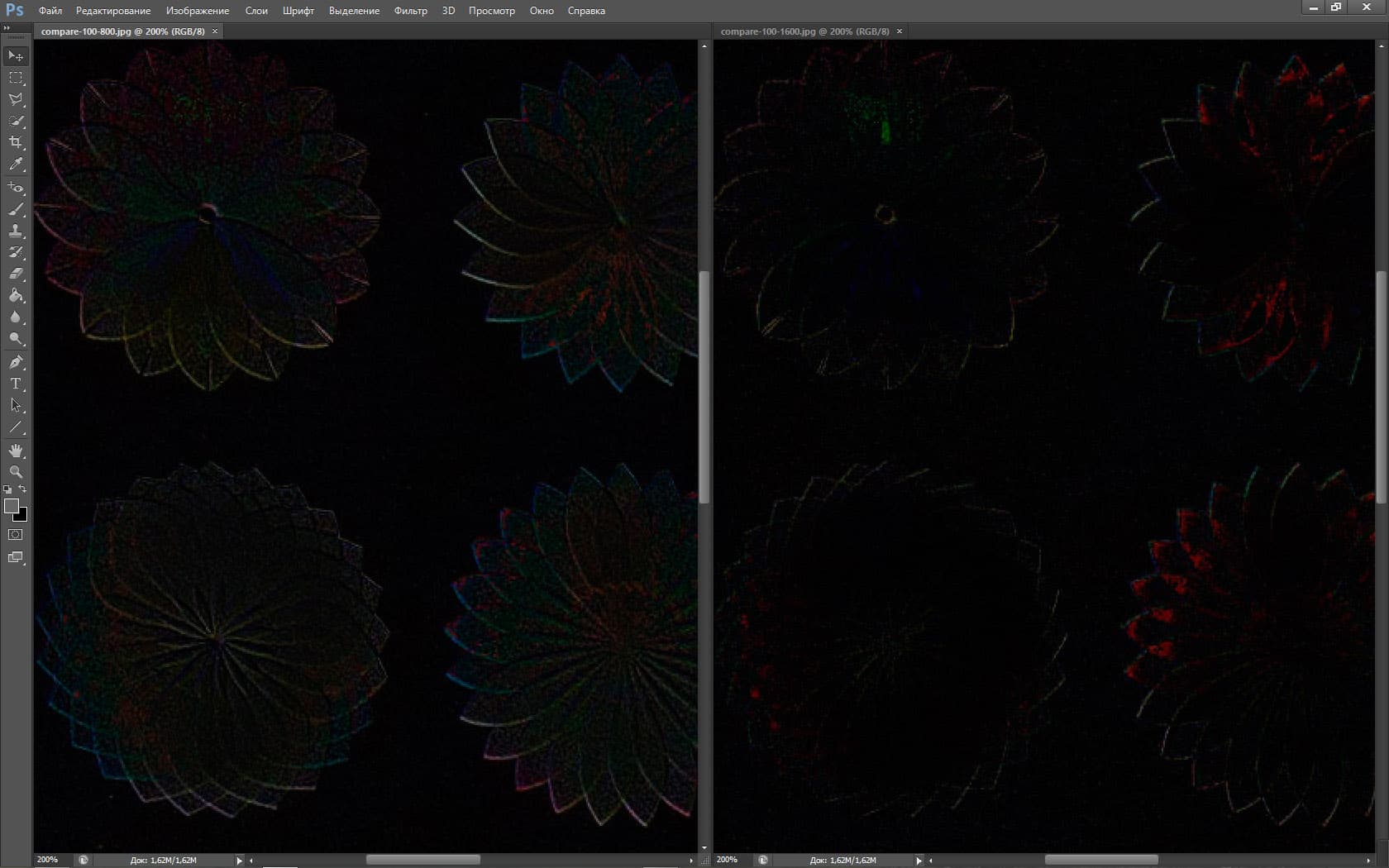Close the compare-100-800.jpg tab
The height and width of the screenshot is (868, 1389).
(215, 31)
